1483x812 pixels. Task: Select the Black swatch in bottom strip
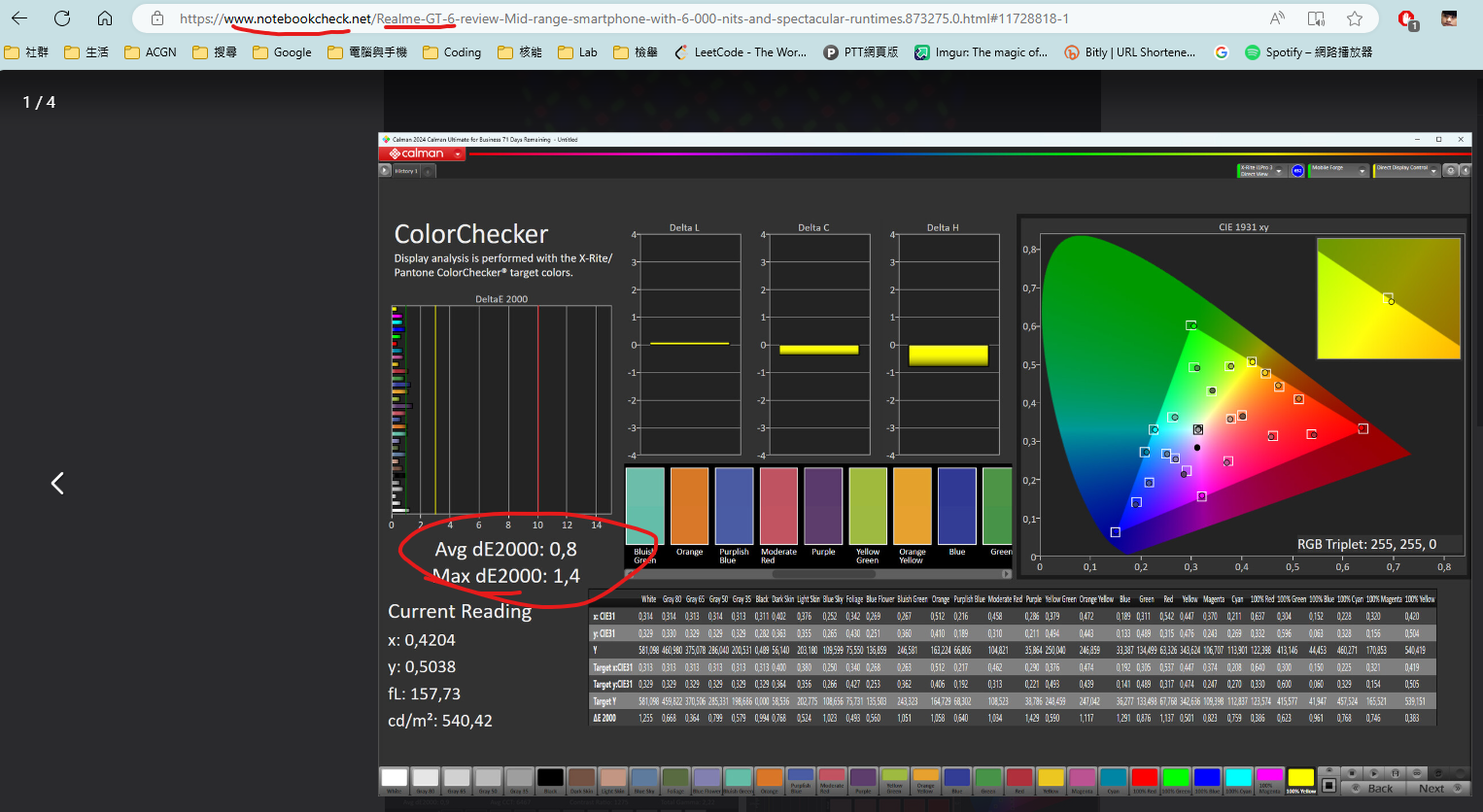[550, 780]
